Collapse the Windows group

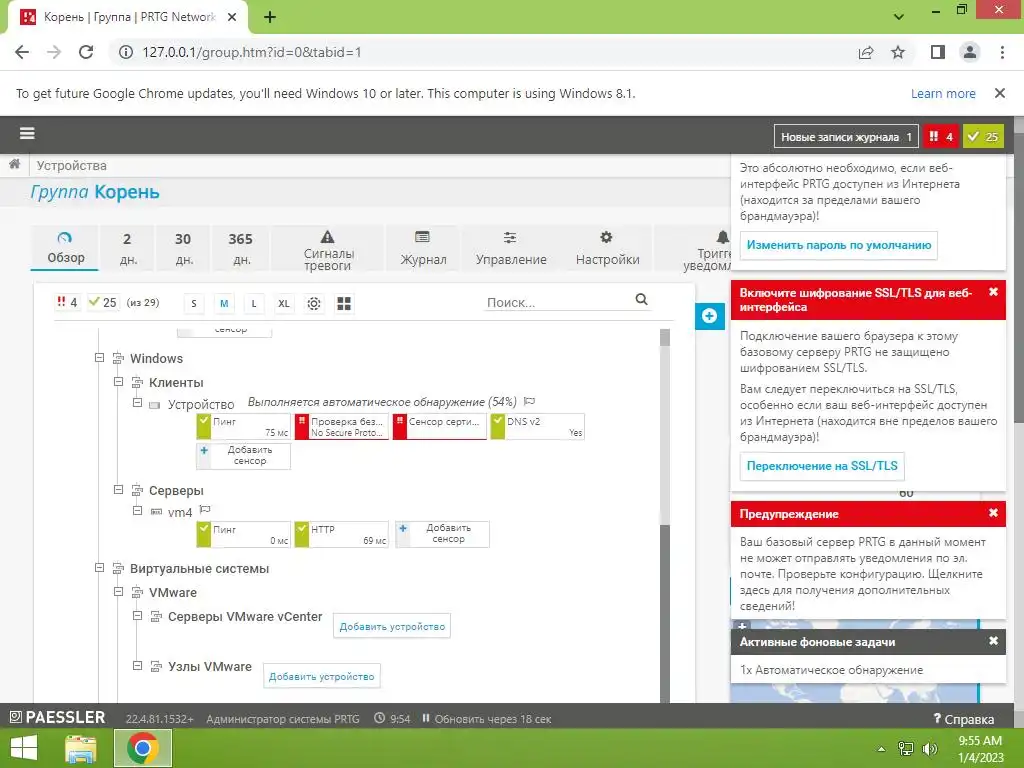[x=99, y=357]
